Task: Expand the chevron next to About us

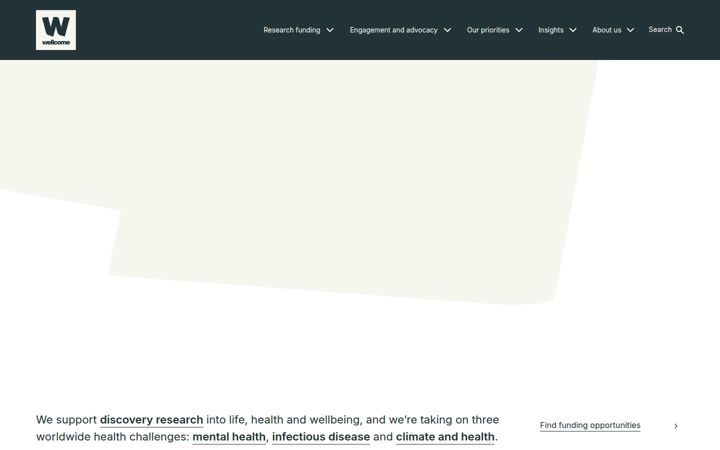Action: [x=630, y=30]
